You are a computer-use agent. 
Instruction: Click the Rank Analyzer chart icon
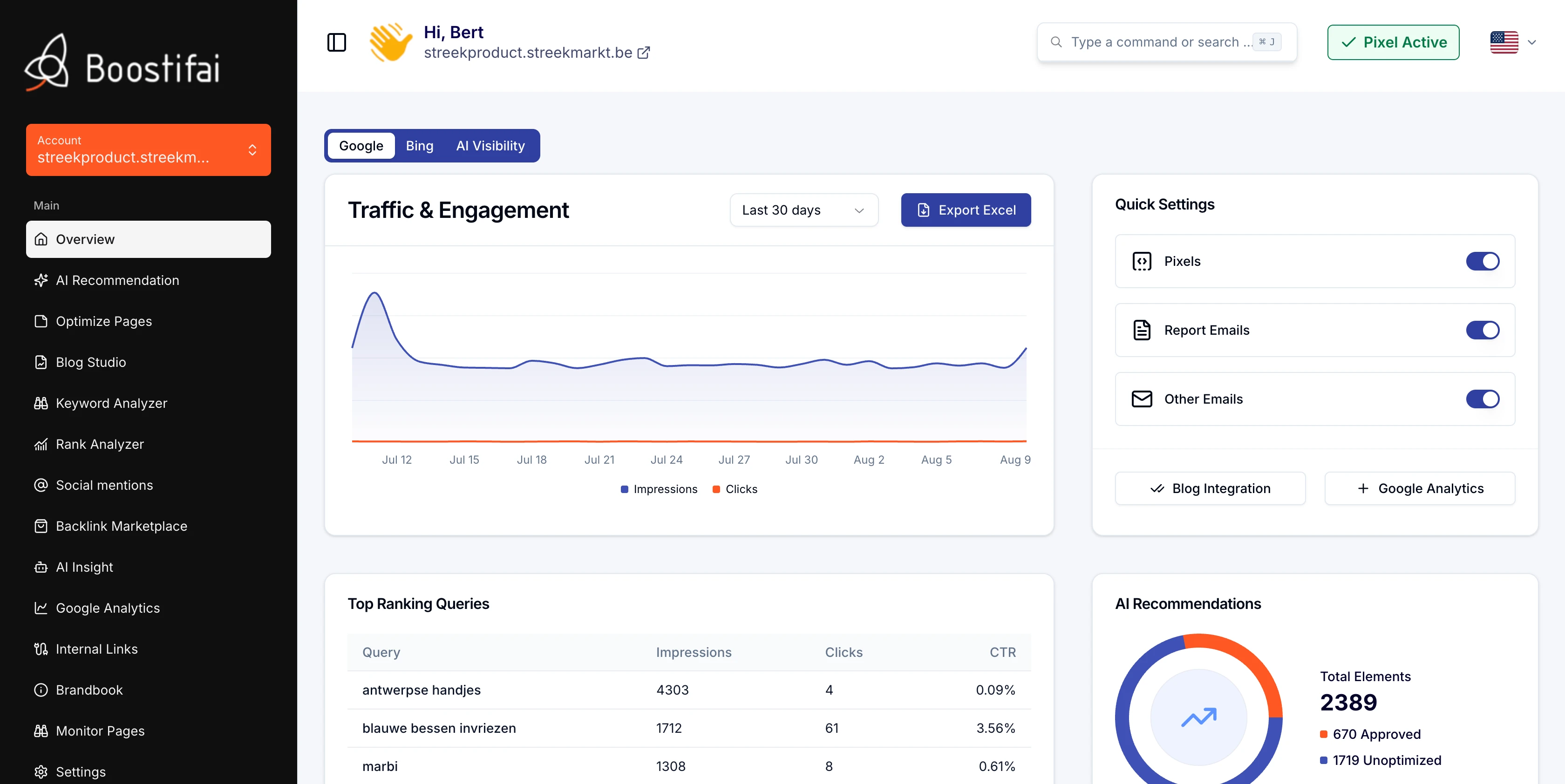(41, 444)
